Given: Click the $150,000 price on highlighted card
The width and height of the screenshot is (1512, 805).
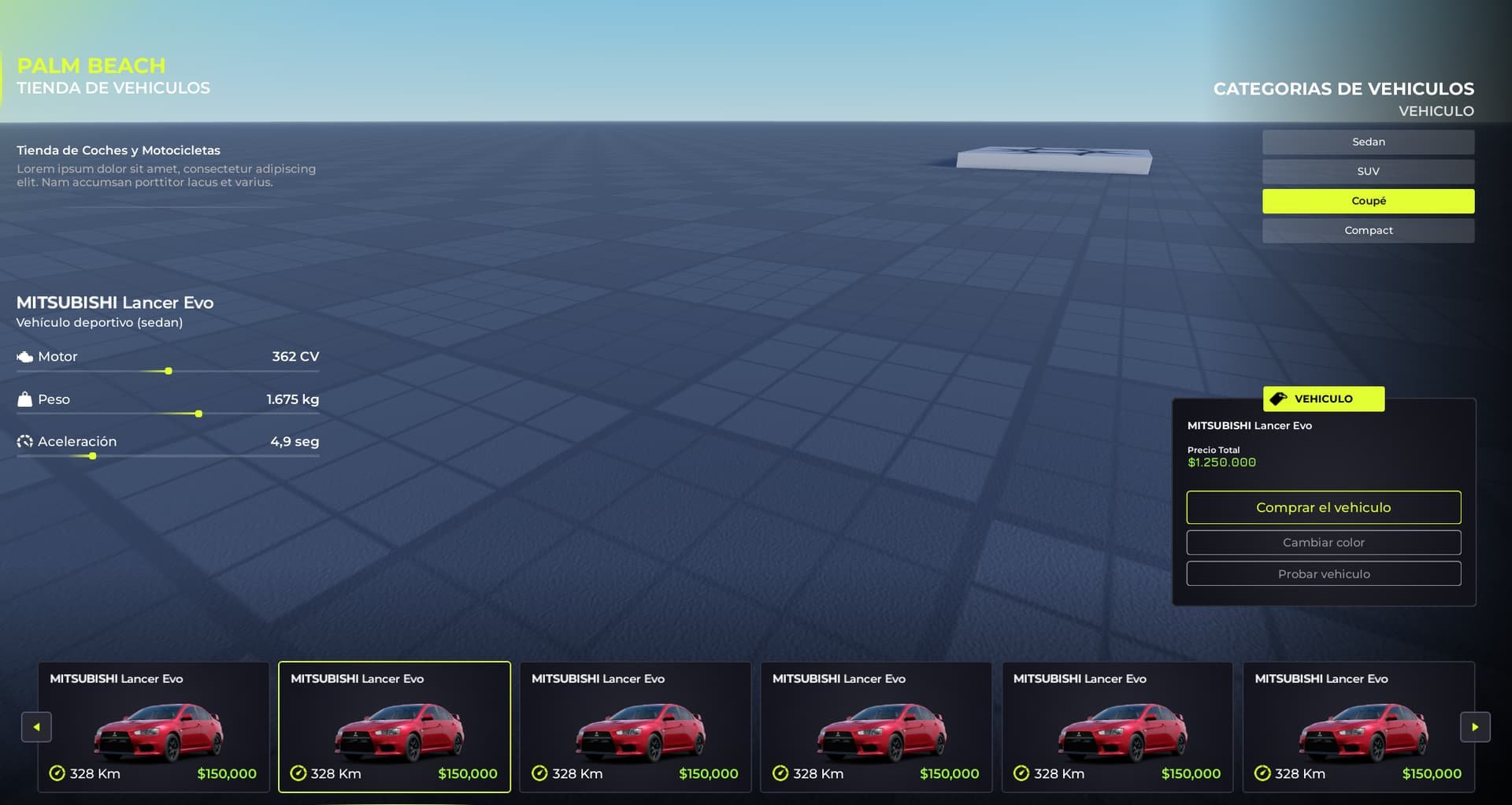Looking at the screenshot, I should (x=468, y=773).
